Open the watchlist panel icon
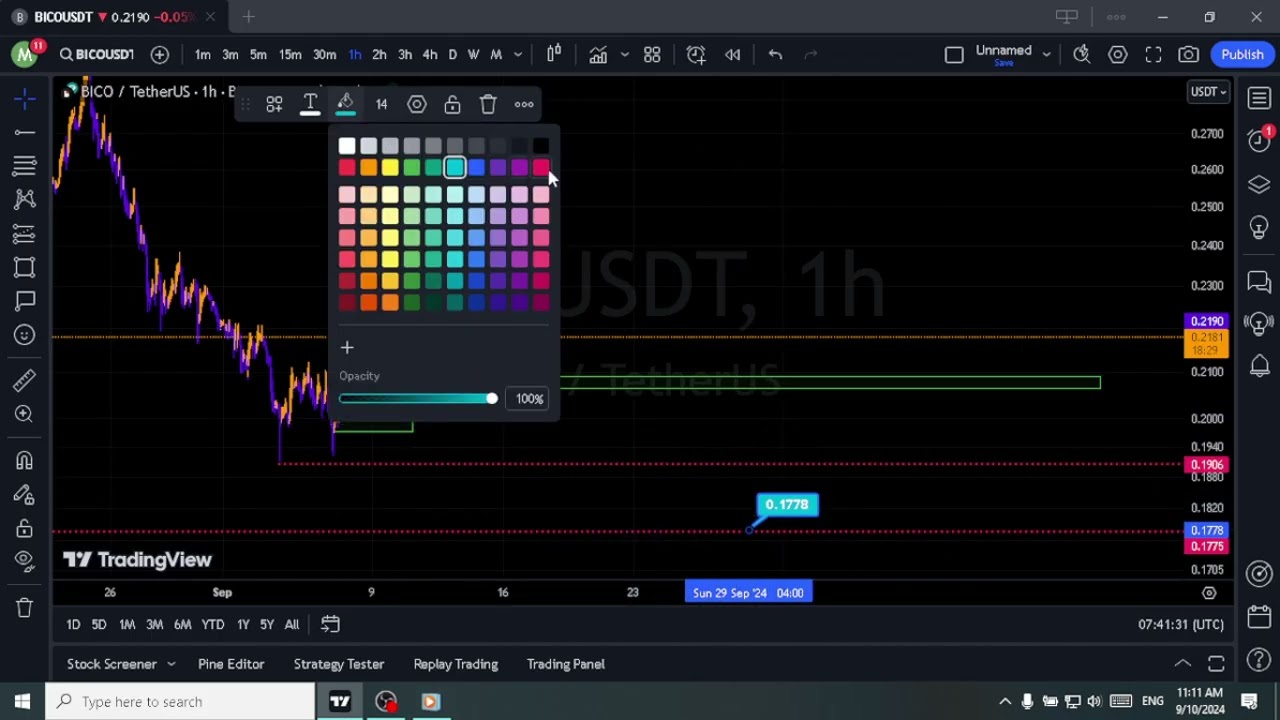Image resolution: width=1280 pixels, height=720 pixels. (1259, 97)
